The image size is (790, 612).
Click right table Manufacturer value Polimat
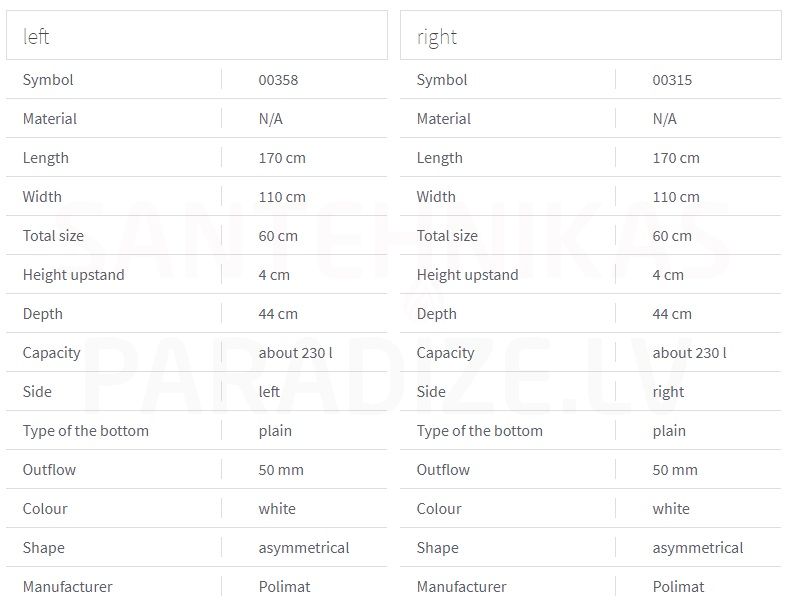[x=679, y=587]
